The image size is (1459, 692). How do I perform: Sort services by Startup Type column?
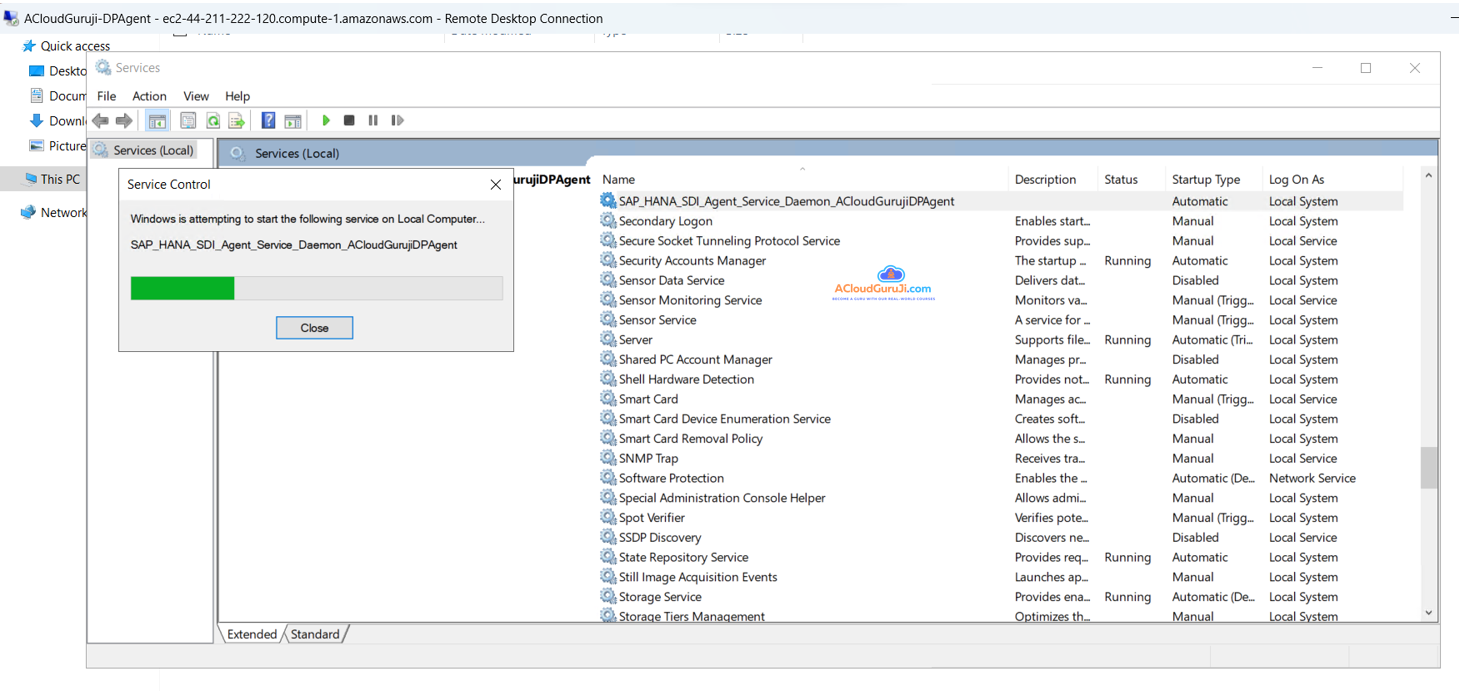click(x=1205, y=180)
